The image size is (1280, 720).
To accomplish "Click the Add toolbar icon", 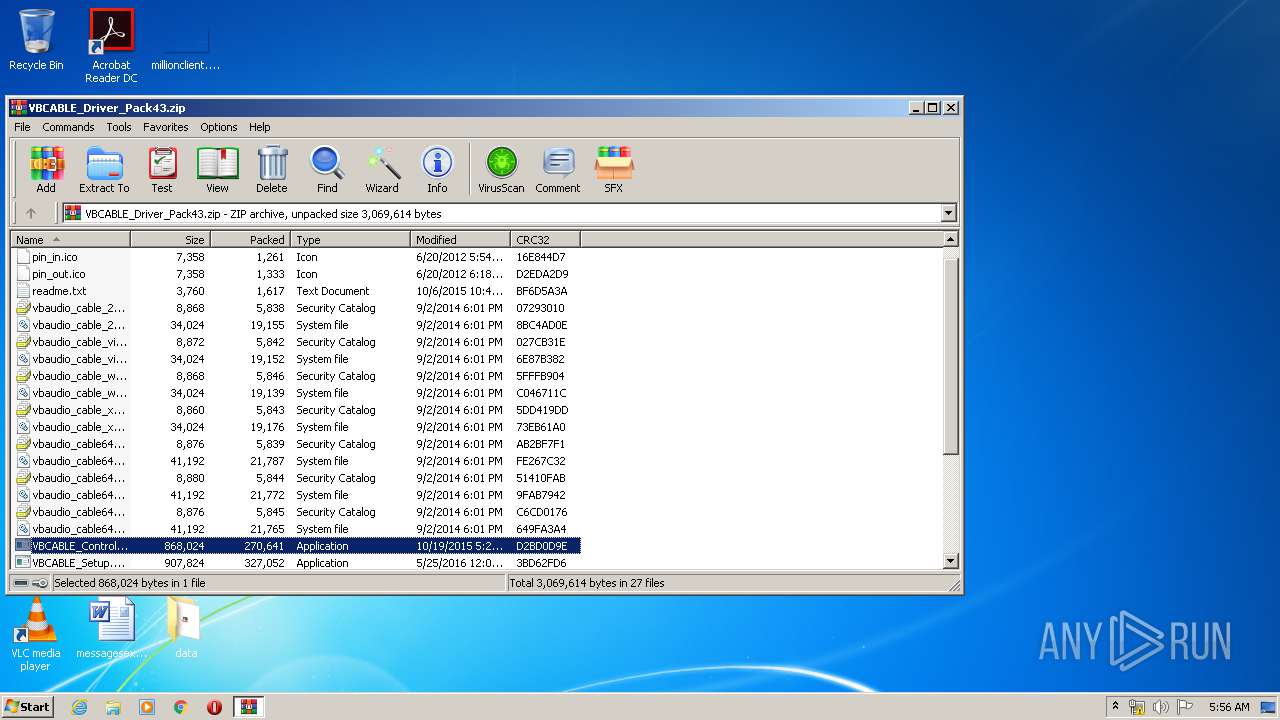I will coord(46,169).
